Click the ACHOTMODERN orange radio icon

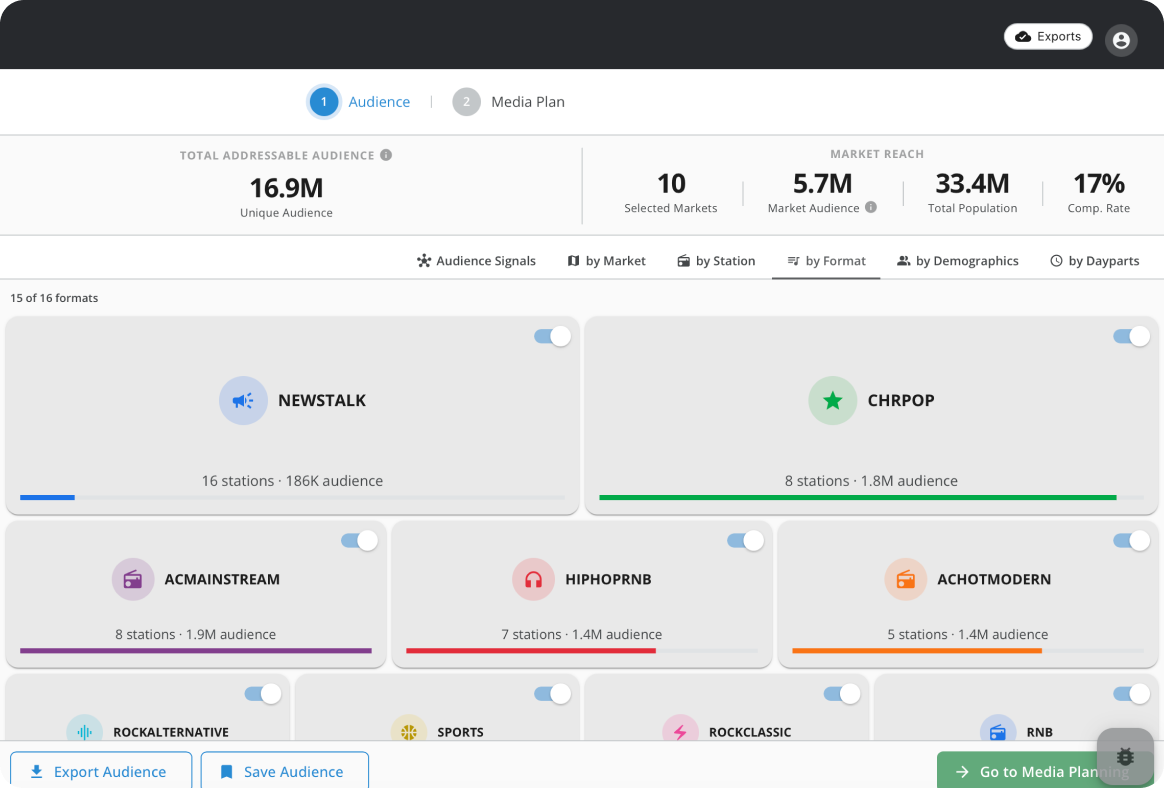coord(906,579)
